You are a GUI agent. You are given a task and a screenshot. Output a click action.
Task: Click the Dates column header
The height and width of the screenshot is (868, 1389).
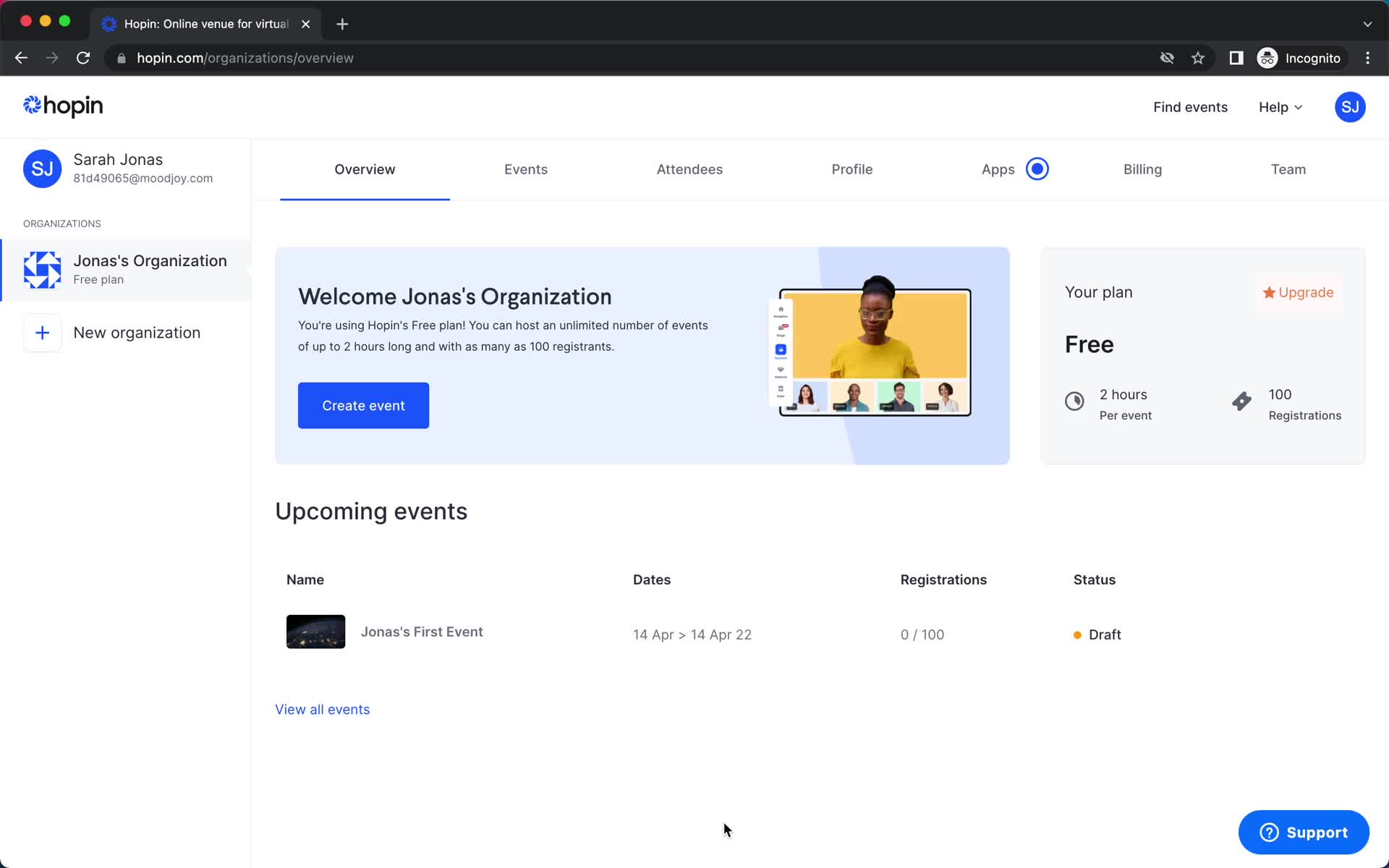click(652, 579)
